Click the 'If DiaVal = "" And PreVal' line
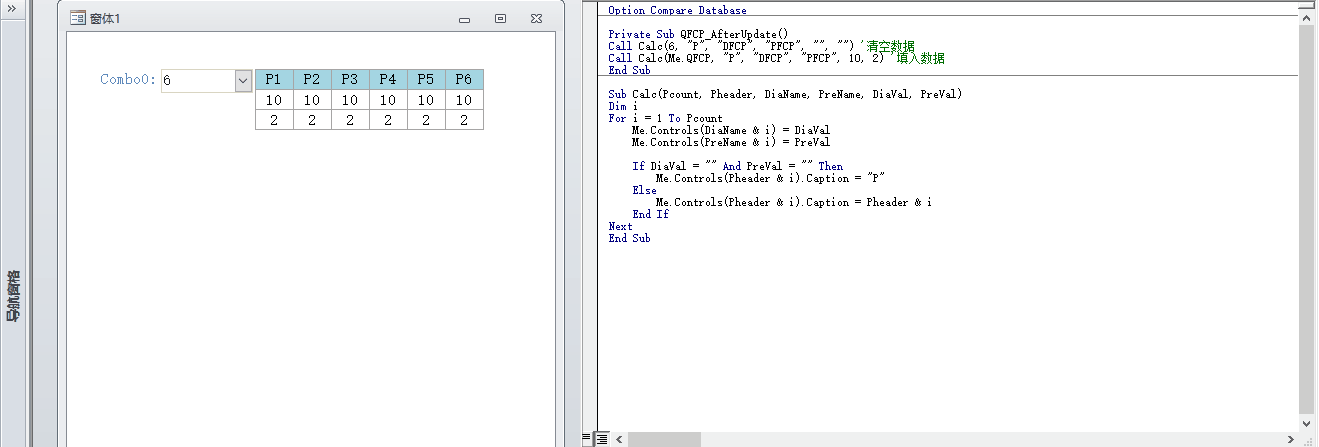1319x447 pixels. coord(737,166)
